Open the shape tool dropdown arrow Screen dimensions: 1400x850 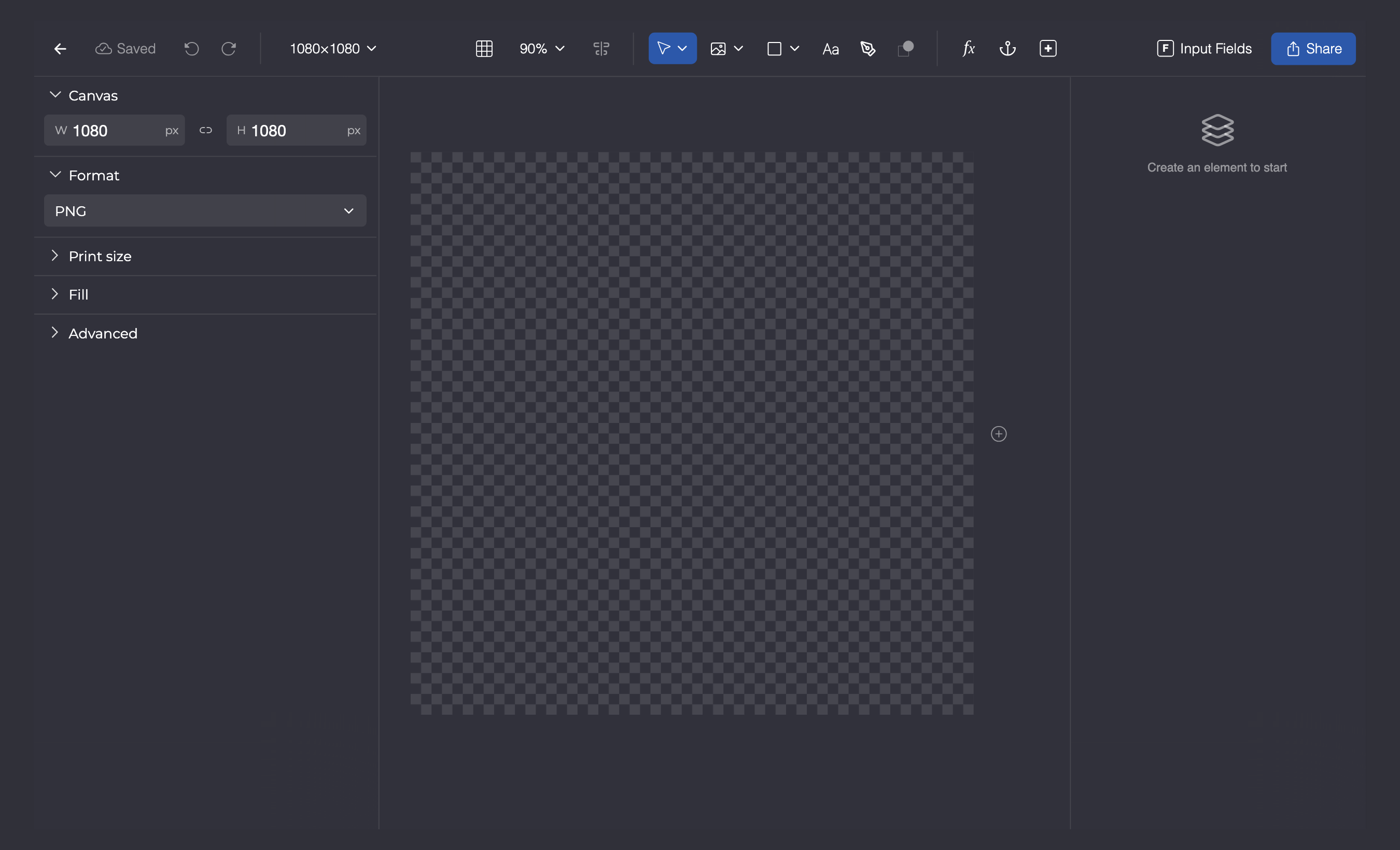(x=795, y=49)
